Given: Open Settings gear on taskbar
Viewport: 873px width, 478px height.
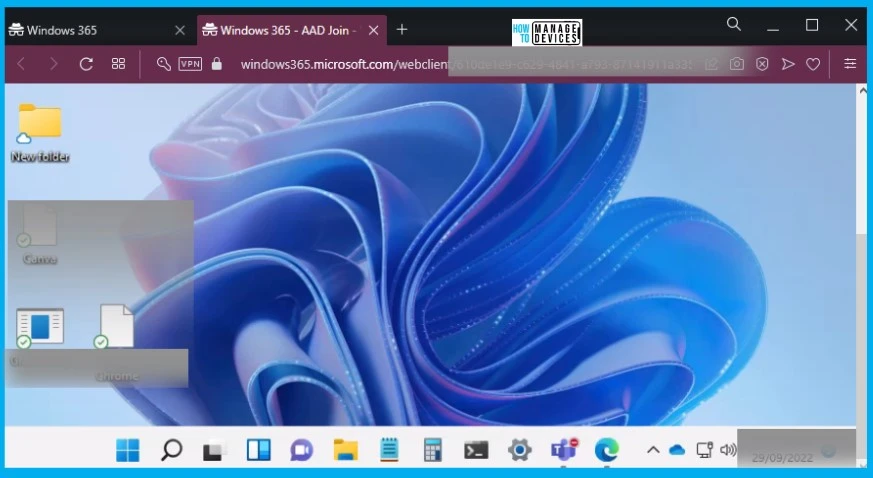Looking at the screenshot, I should point(519,450).
